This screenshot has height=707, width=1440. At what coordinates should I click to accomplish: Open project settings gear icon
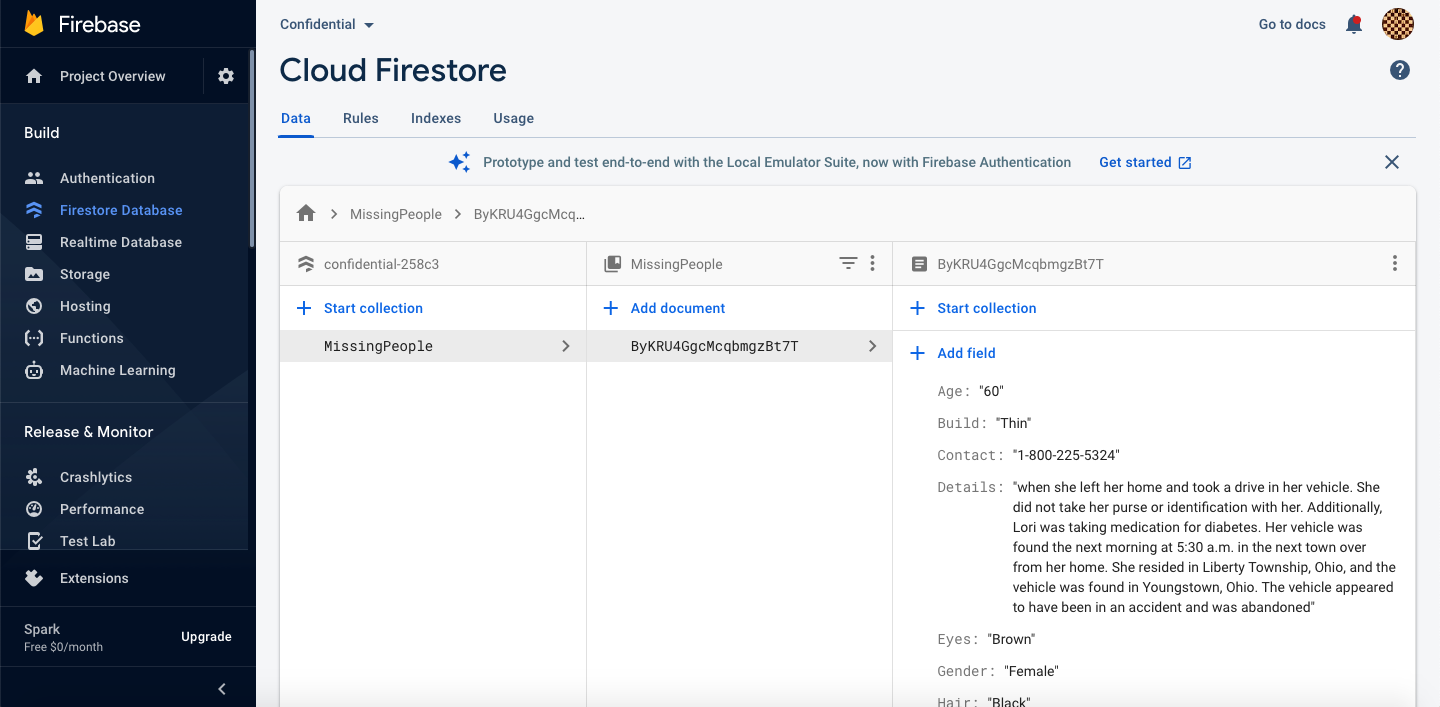226,76
